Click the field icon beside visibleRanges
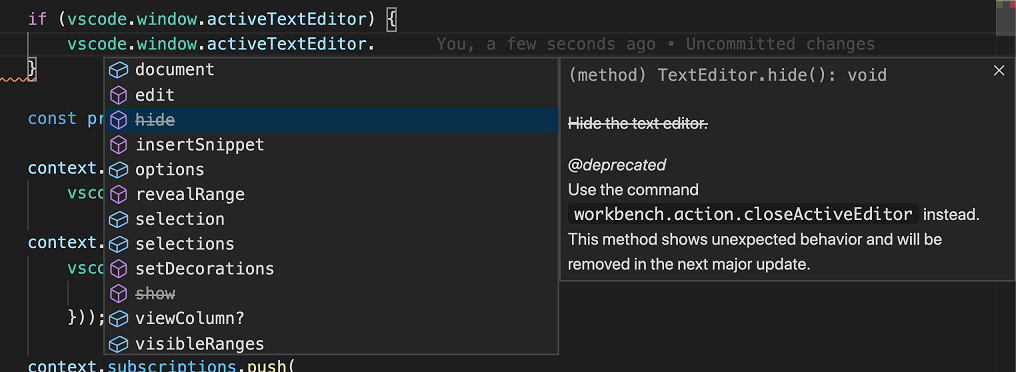Image resolution: width=1016 pixels, height=372 pixels. 119,343
